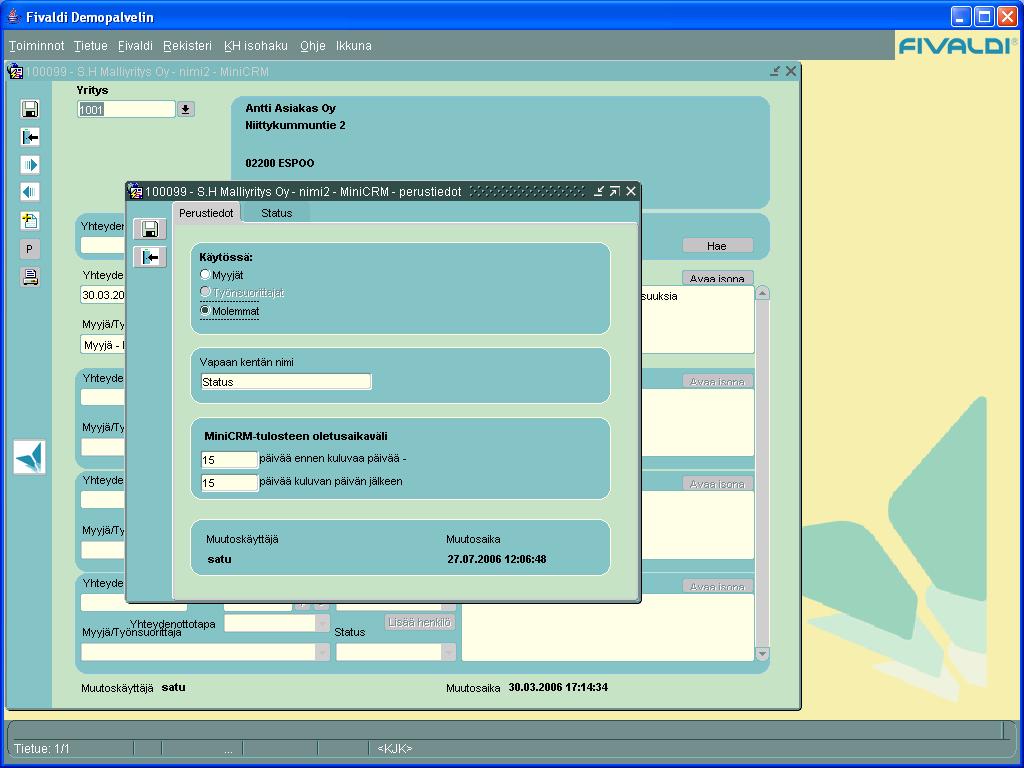Close the perustiedot dialog

click(631, 191)
